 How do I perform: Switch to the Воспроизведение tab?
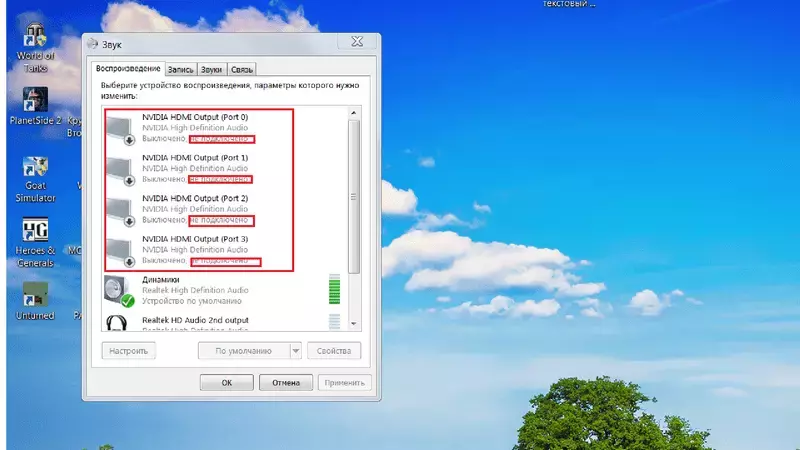pos(128,68)
